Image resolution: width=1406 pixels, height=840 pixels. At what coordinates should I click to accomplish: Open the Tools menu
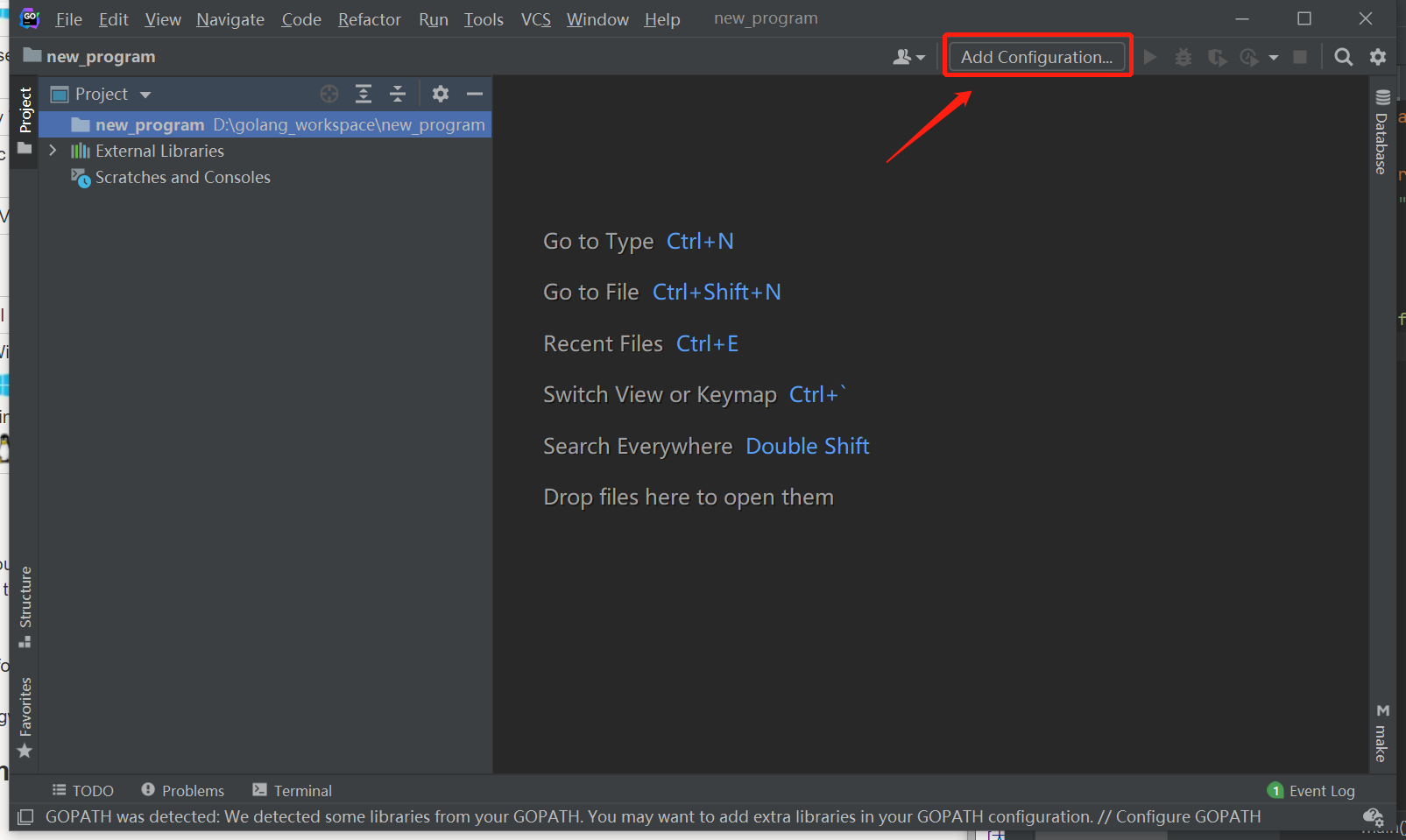484,19
